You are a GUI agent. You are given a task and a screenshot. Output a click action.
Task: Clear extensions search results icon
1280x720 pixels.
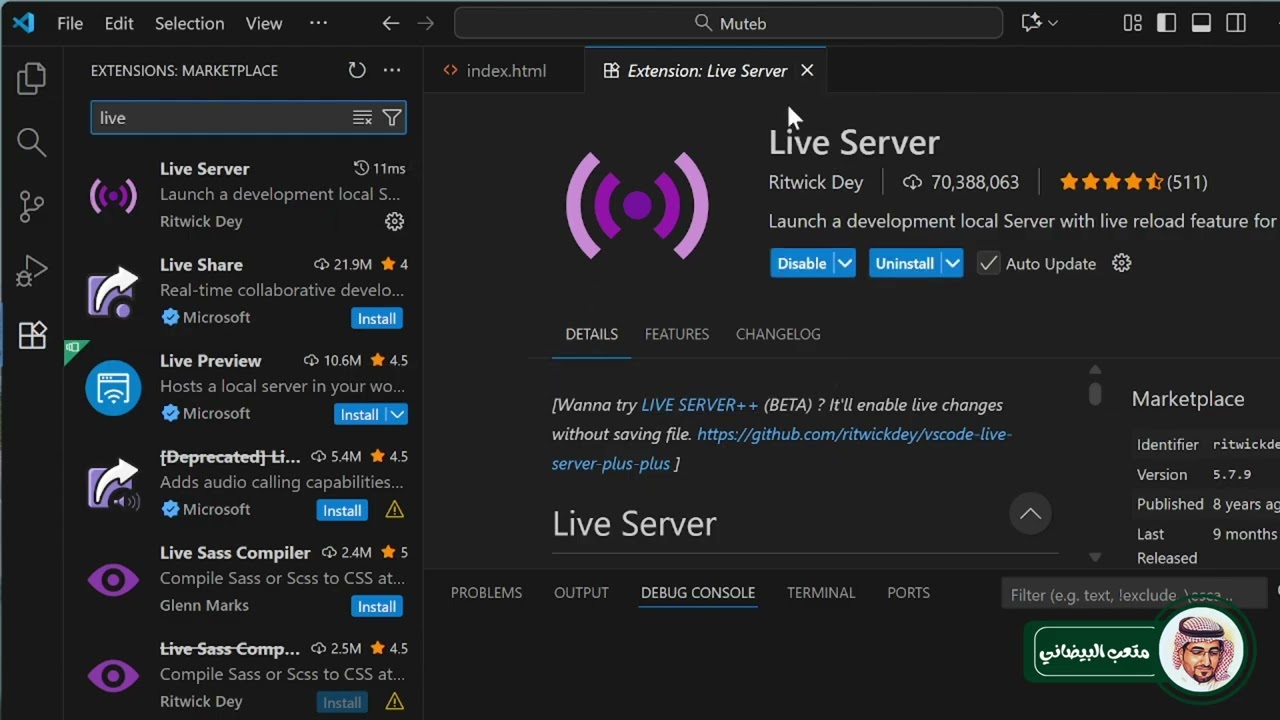[x=362, y=118]
